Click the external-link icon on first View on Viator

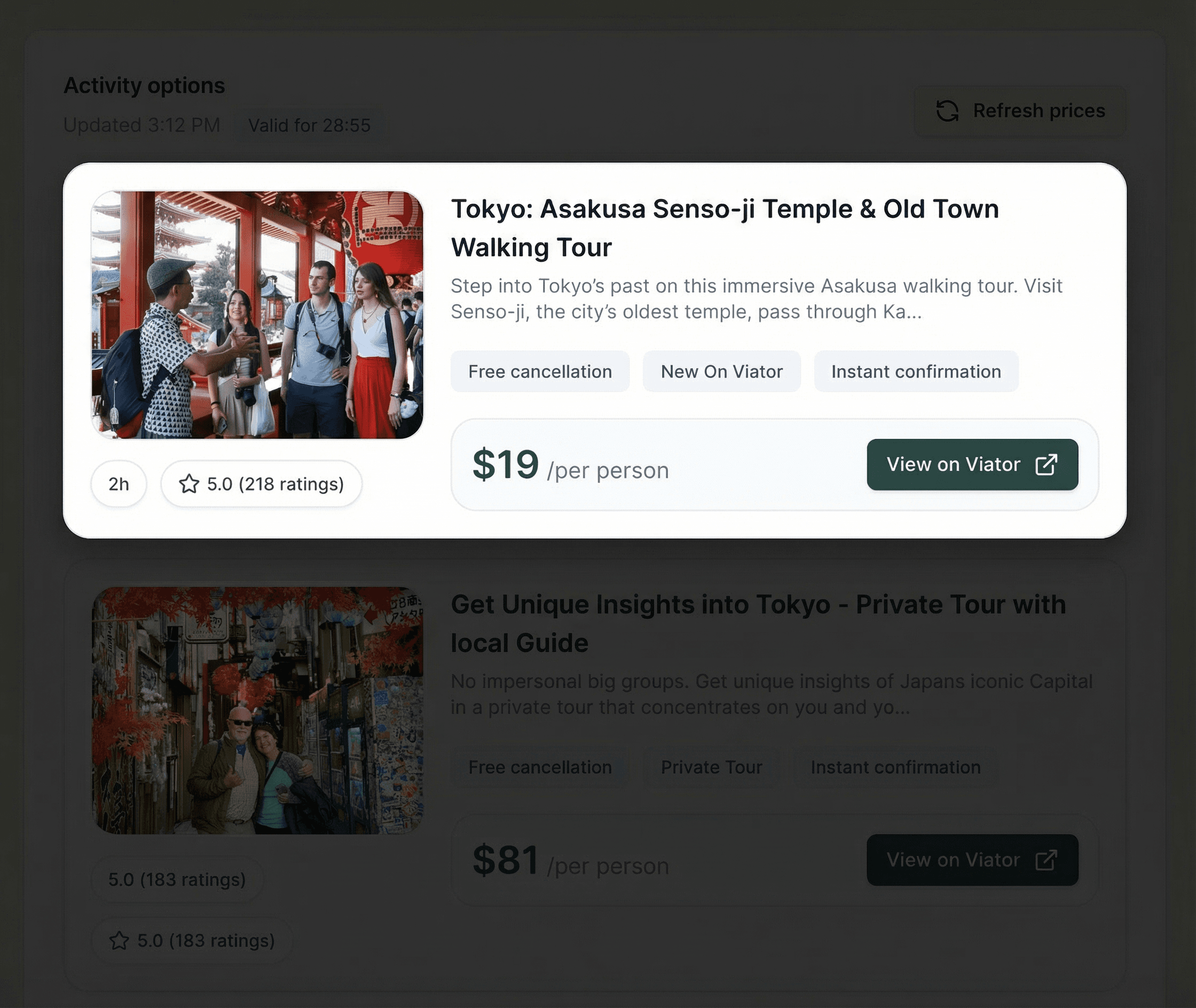(x=1046, y=465)
